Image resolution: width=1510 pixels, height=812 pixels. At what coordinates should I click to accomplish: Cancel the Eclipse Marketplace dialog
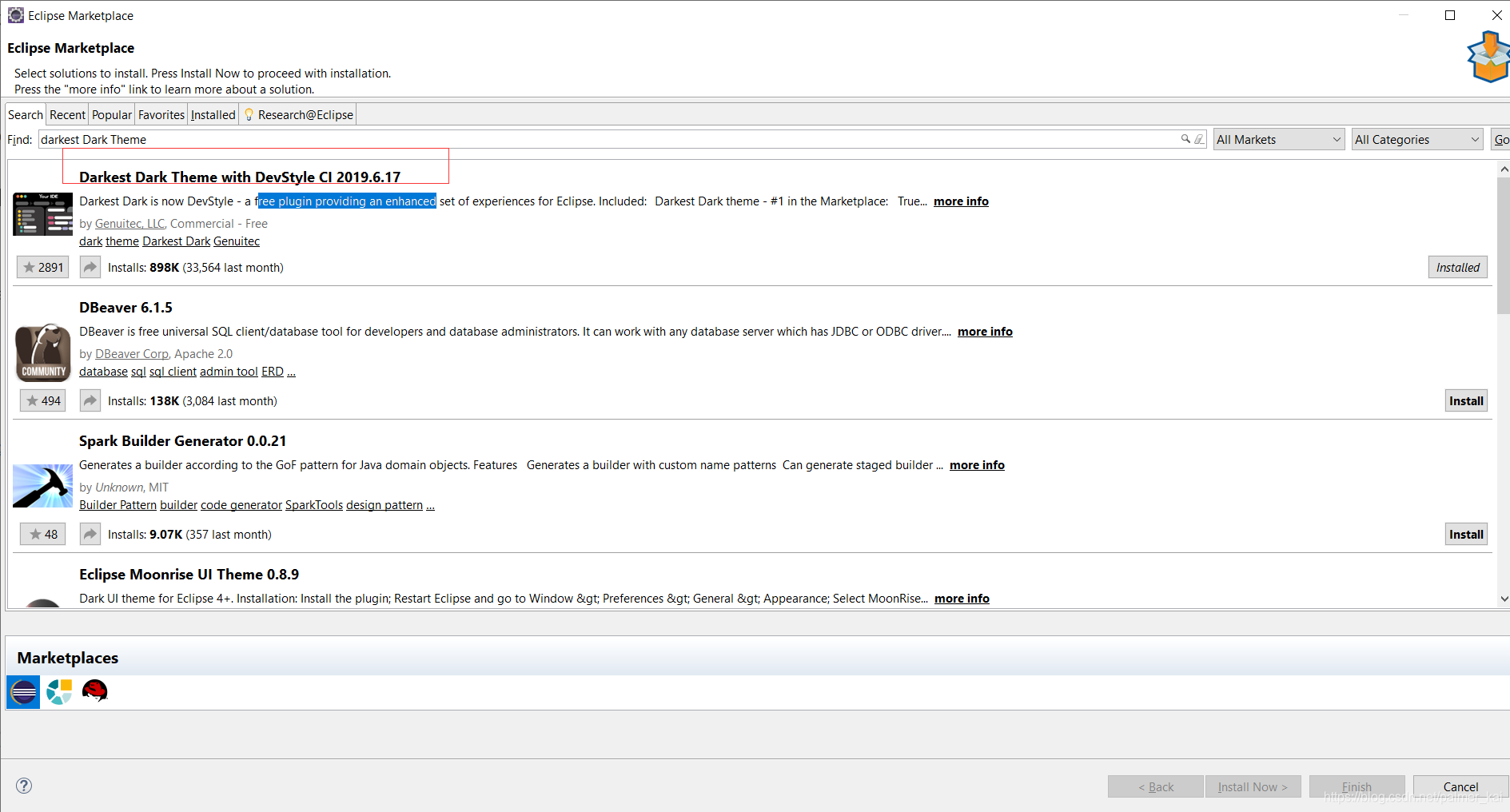1460,786
